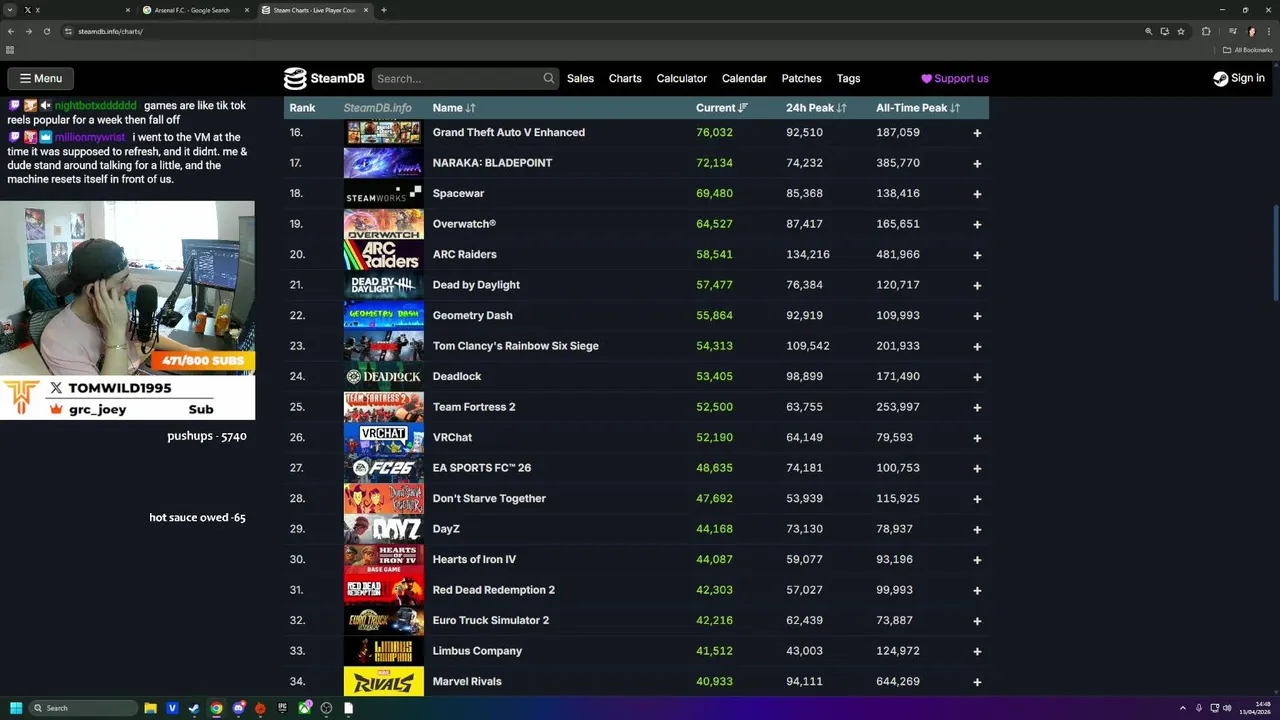The width and height of the screenshot is (1280, 720).
Task: Open the Windows Start button
Action: click(x=16, y=708)
